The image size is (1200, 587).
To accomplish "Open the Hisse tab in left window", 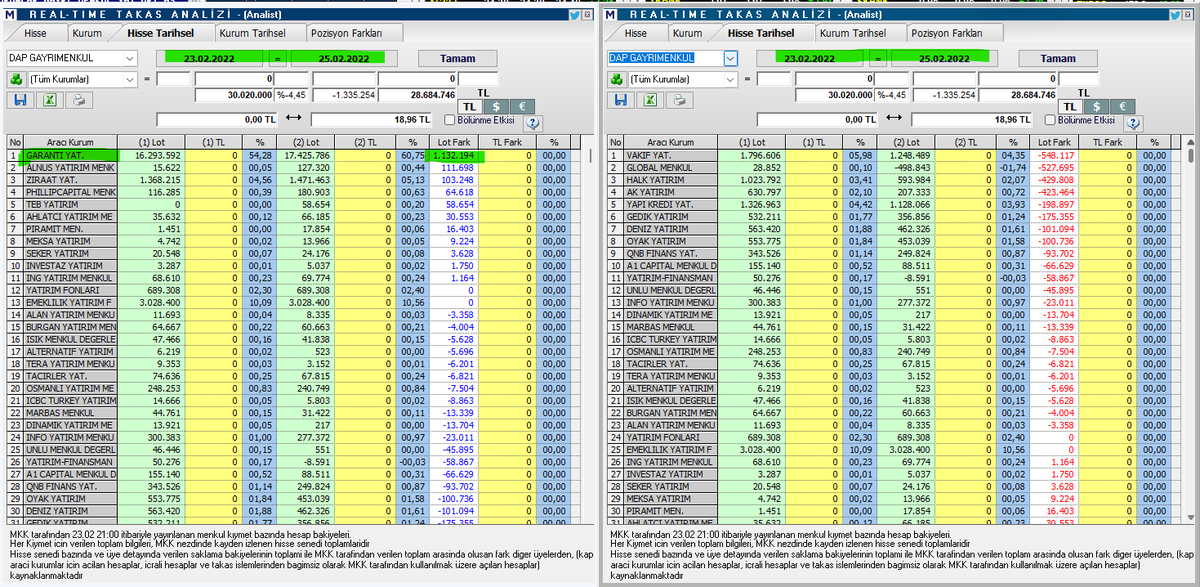I will (35, 33).
